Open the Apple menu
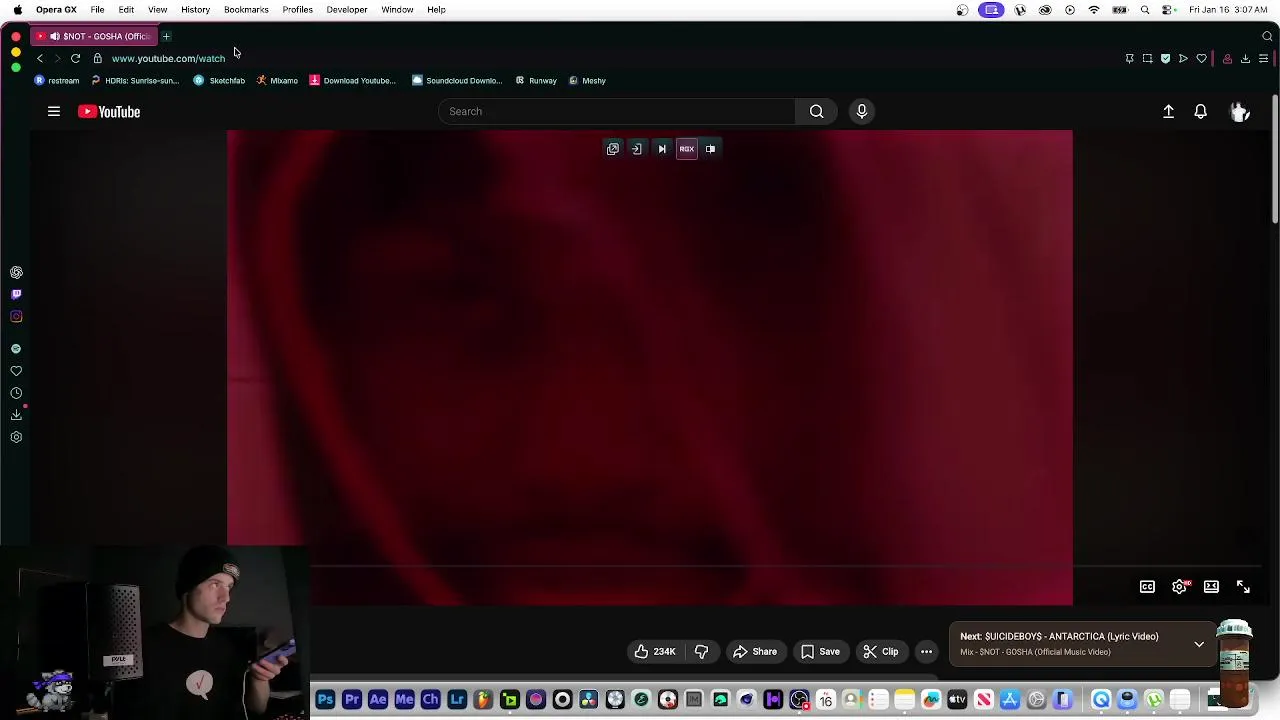This screenshot has height=720, width=1280. 17,9
